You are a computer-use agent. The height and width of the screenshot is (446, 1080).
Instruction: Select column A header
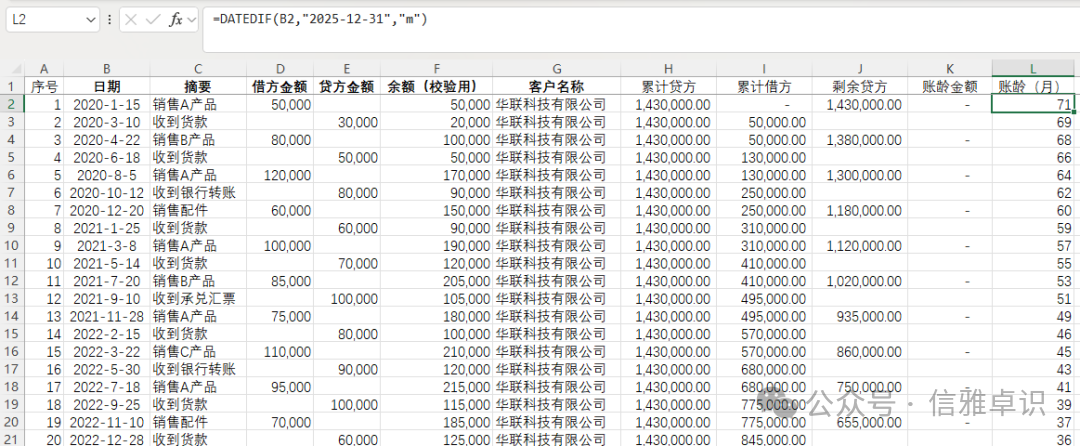(x=44, y=69)
